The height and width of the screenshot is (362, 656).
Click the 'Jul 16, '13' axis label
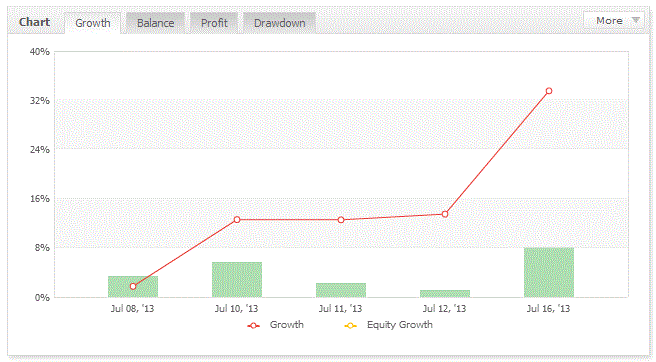548,309
